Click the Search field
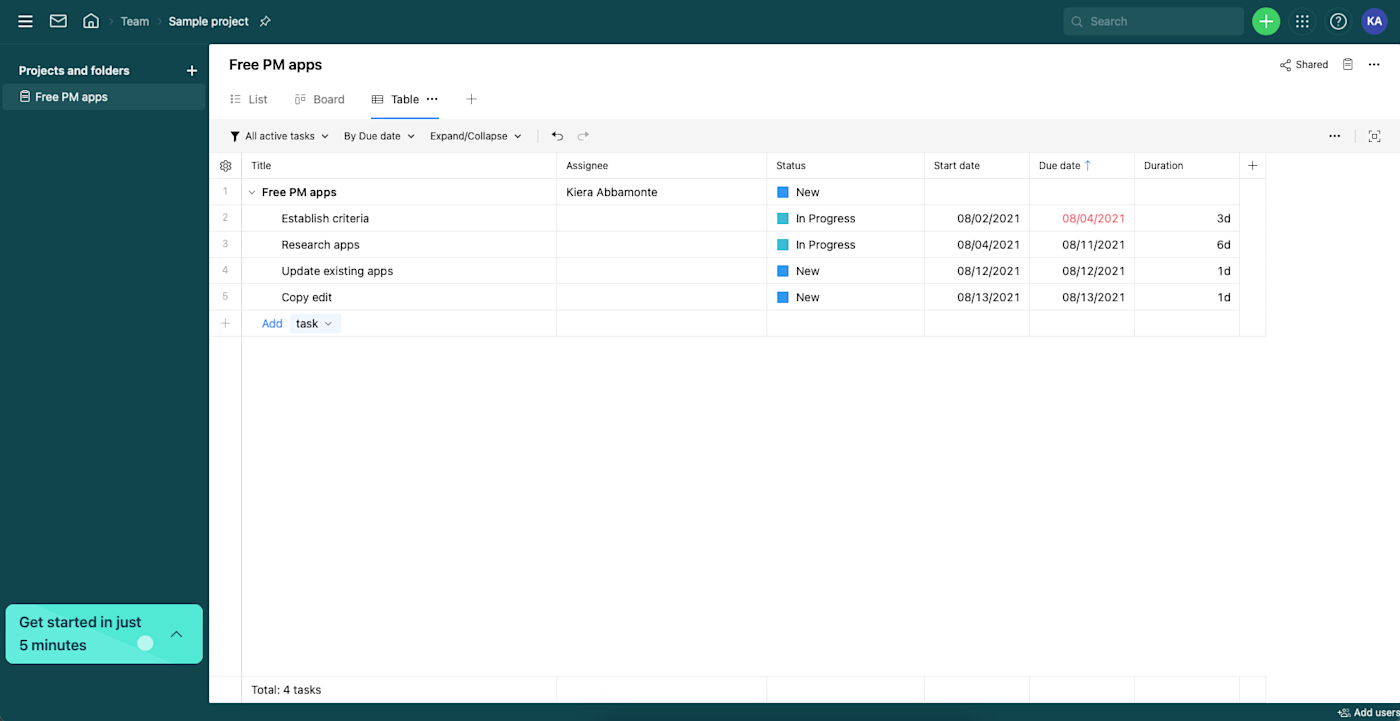 (x=1154, y=21)
